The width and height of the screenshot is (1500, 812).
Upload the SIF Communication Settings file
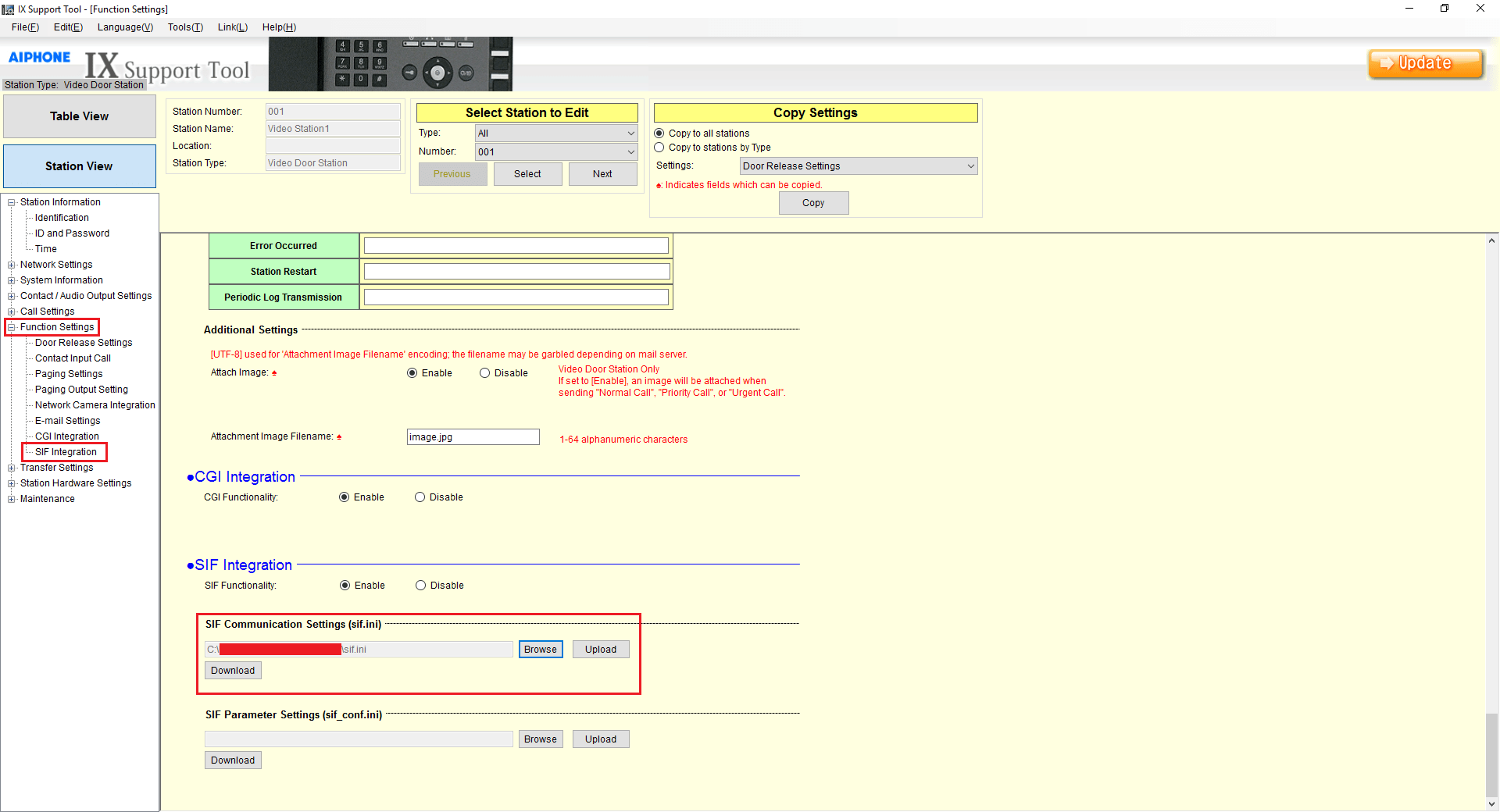[601, 650]
